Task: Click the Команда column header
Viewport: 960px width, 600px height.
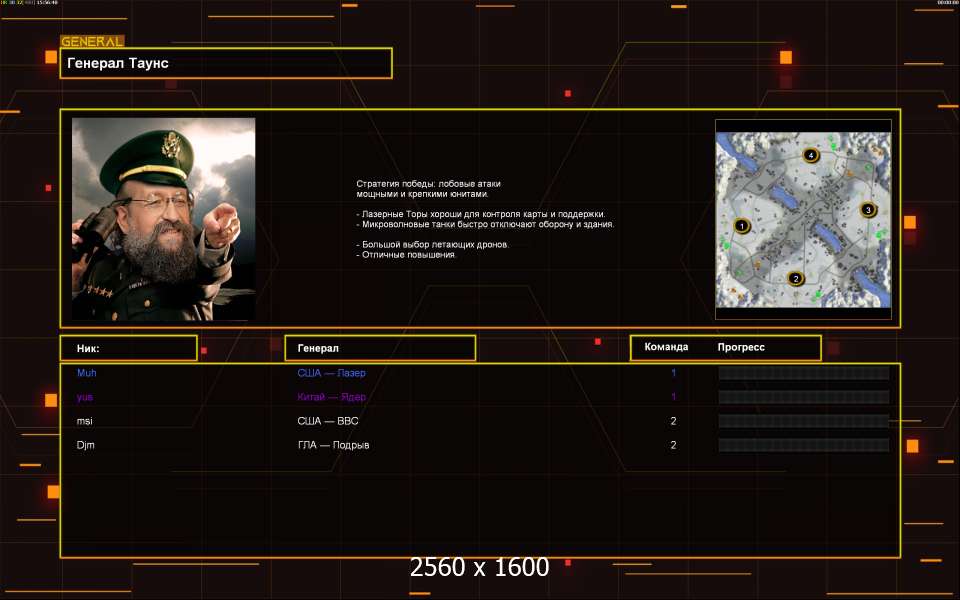Action: pos(666,347)
